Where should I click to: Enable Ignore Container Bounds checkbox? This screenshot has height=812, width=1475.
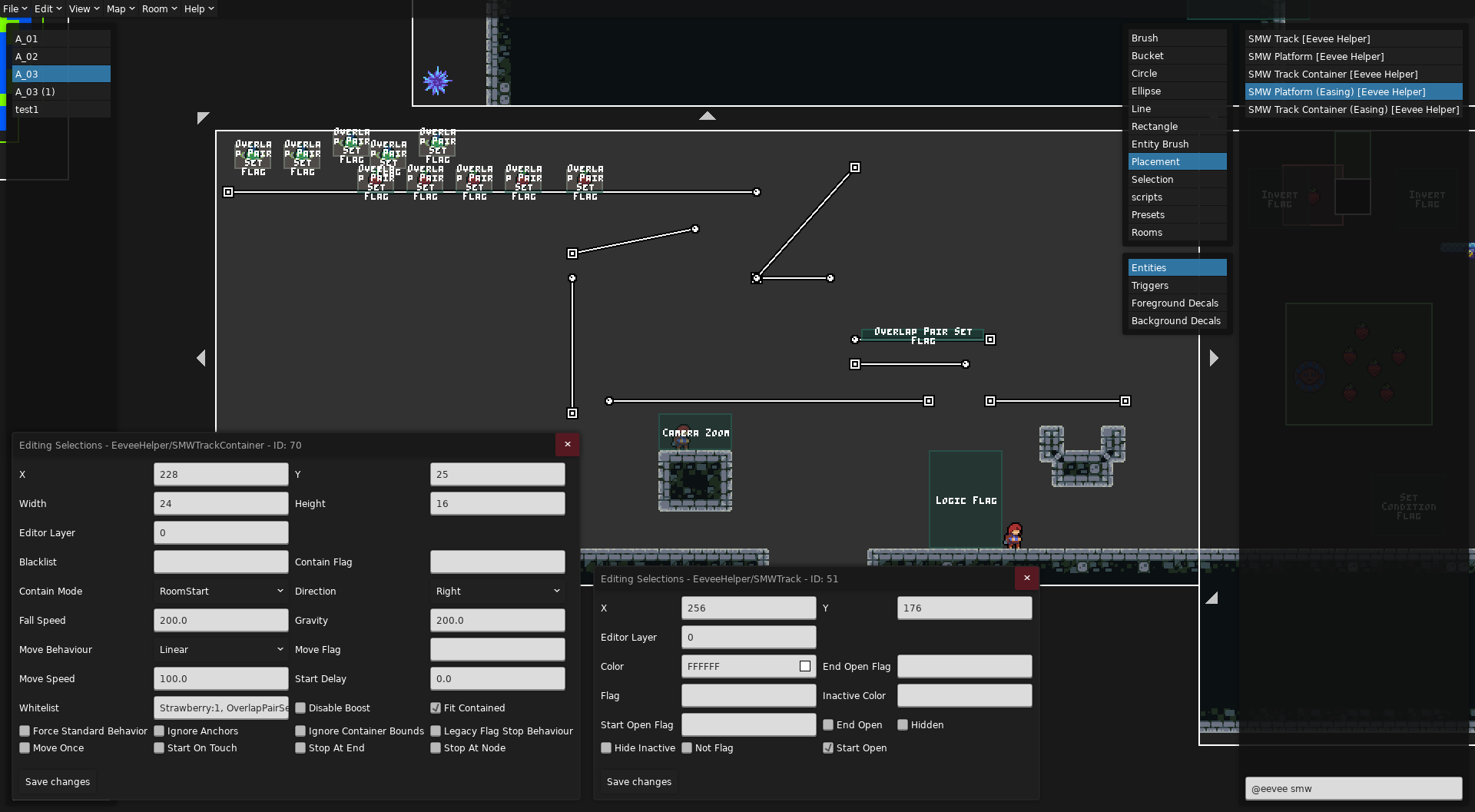tap(300, 731)
